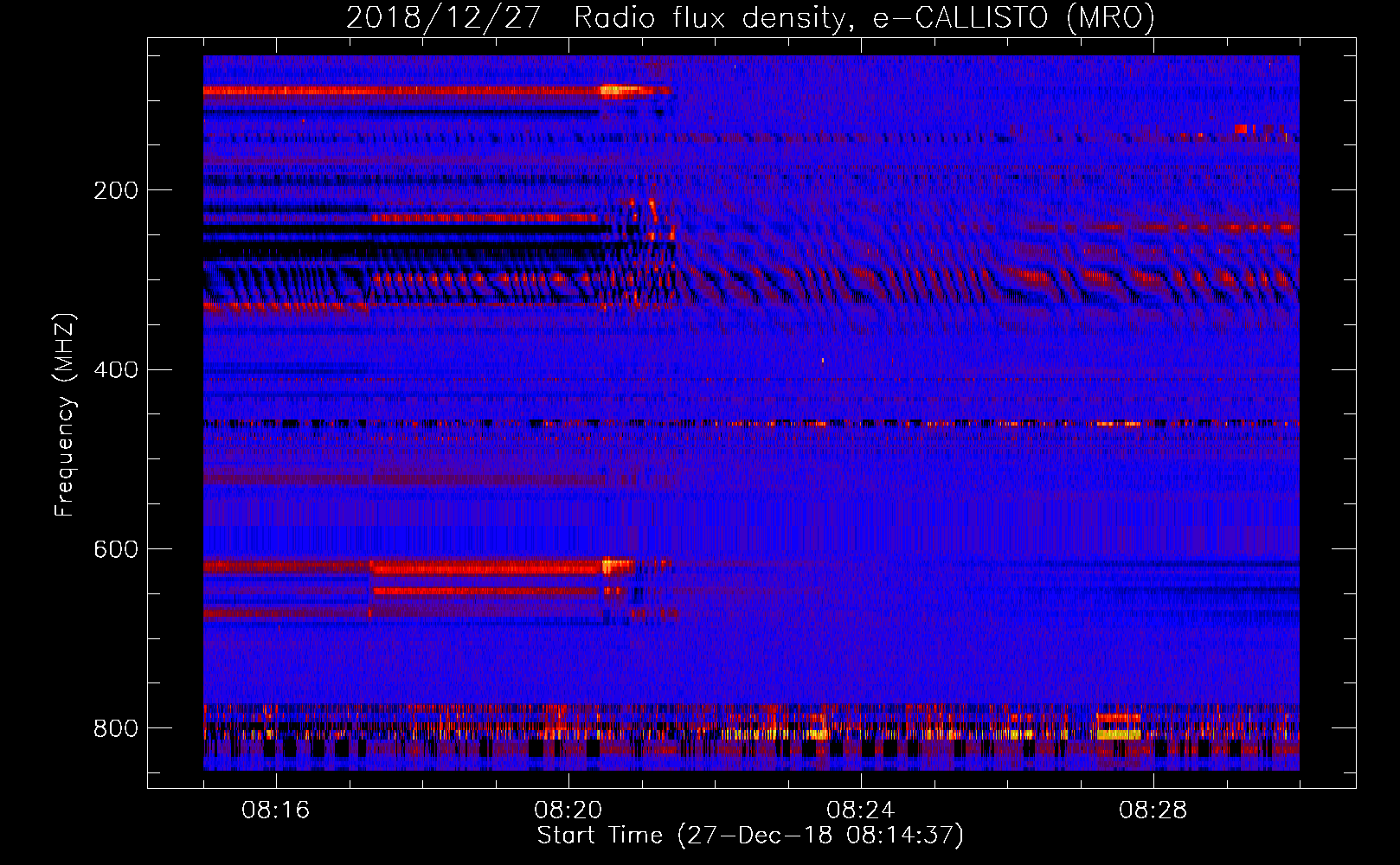Select the 'Frequency (MHZ)' axis label
Viewport: 1400px width, 865px height.
pyautogui.click(x=65, y=415)
